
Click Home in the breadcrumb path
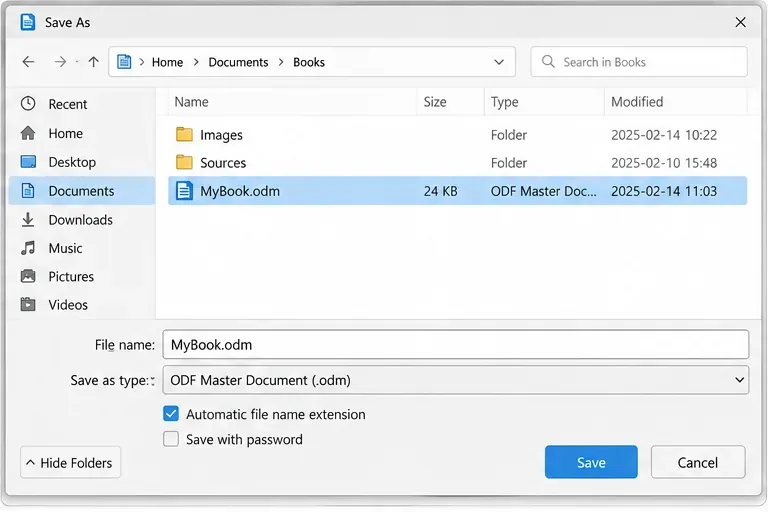pos(167,62)
